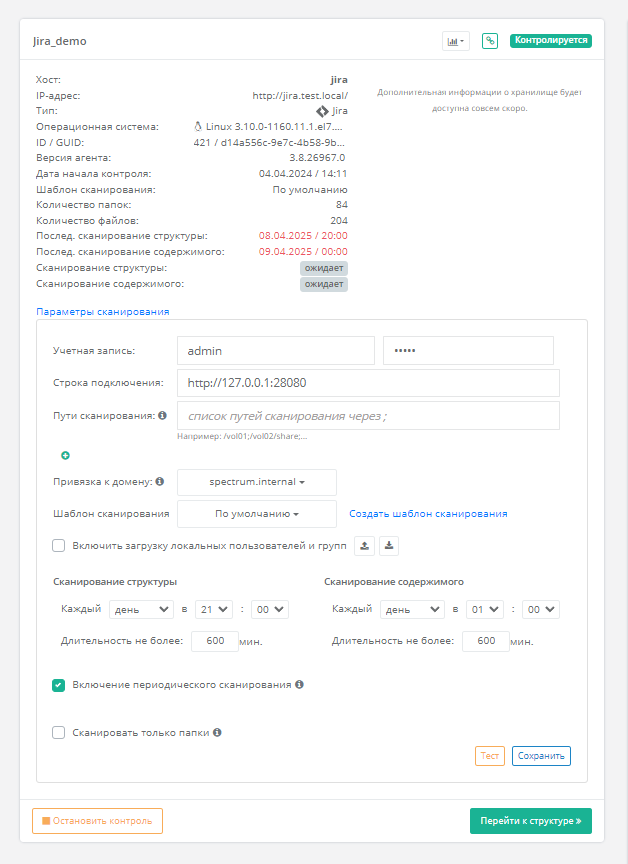The image size is (628, 864).
Task: Focus the admin account name field
Action: (x=276, y=351)
